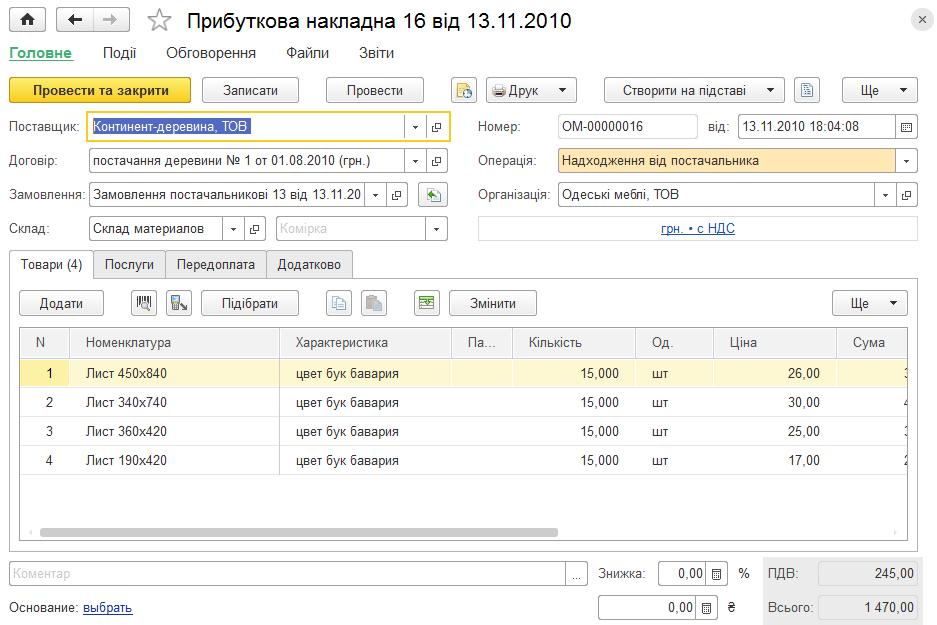The width and height of the screenshot is (937, 625).
Task: Click the Додати row button
Action: point(62,303)
